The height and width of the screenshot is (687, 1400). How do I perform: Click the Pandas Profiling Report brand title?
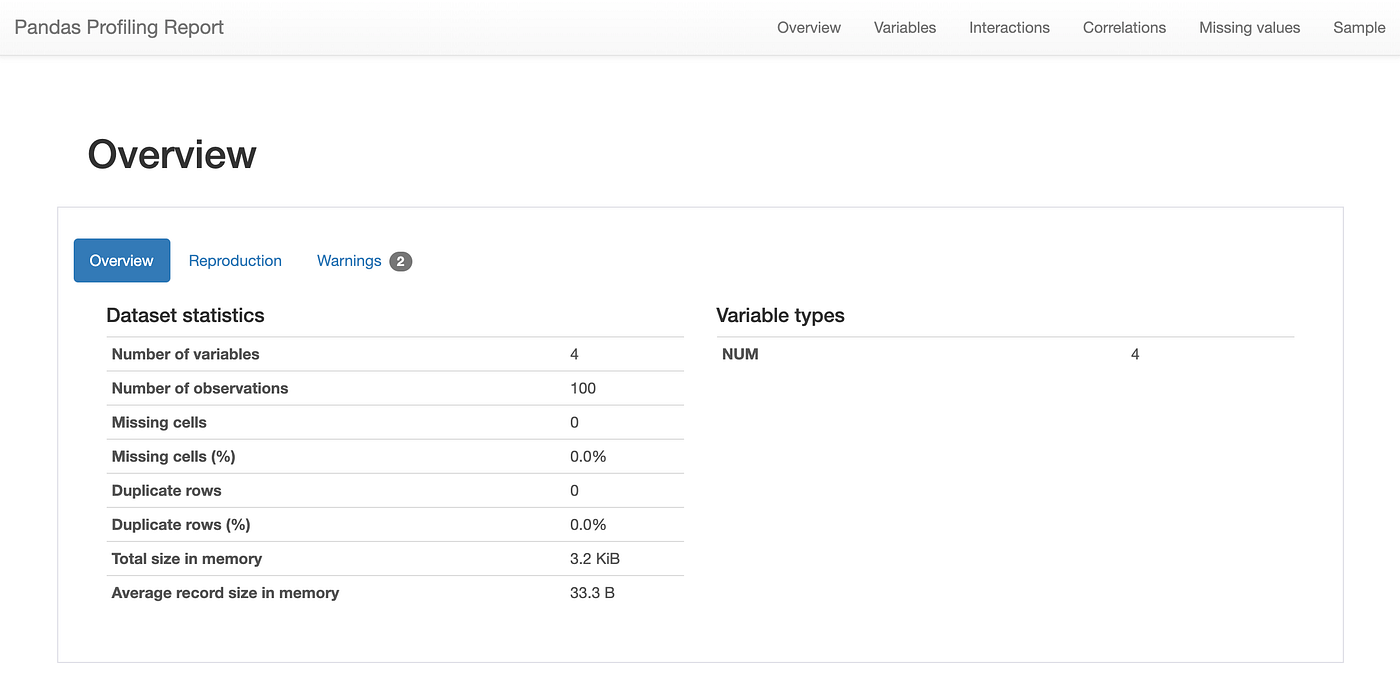pyautogui.click(x=118, y=27)
